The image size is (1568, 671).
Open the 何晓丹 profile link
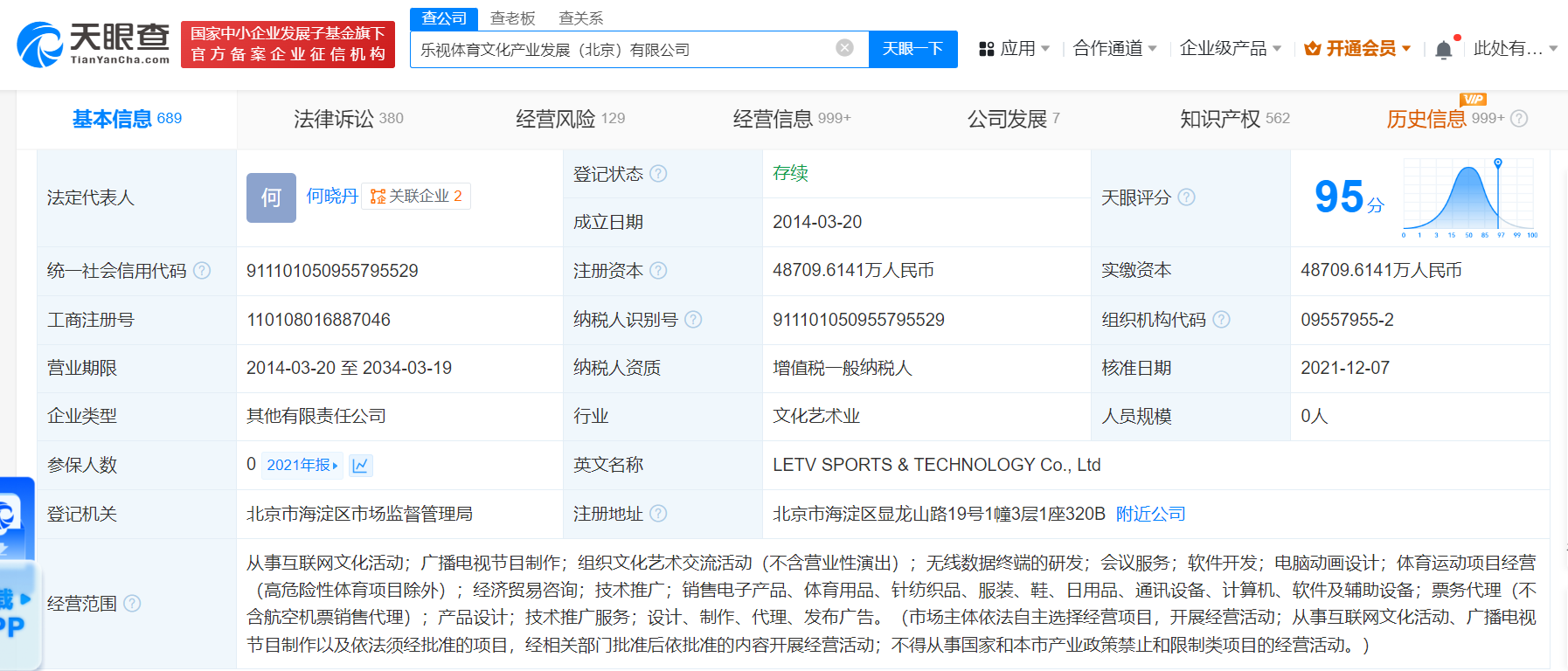click(x=332, y=196)
